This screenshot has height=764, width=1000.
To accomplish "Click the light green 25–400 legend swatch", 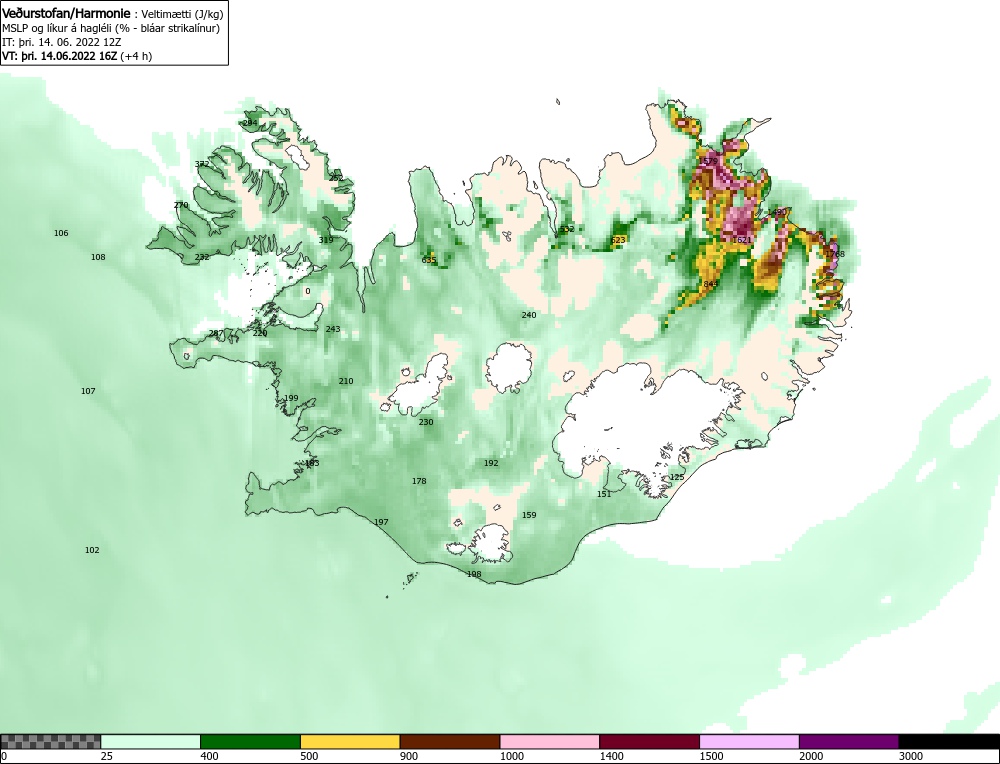I will coord(151,741).
